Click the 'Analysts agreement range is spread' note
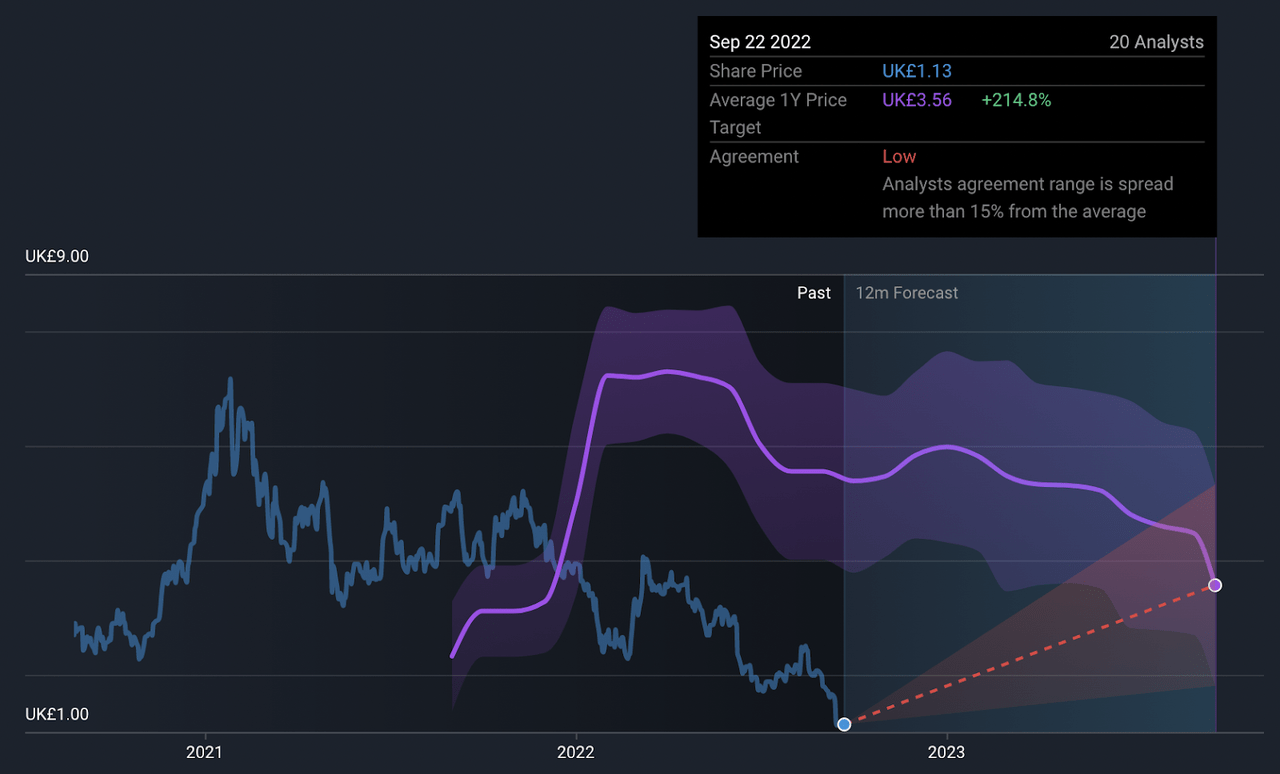The width and height of the screenshot is (1280, 774). pos(1028,184)
